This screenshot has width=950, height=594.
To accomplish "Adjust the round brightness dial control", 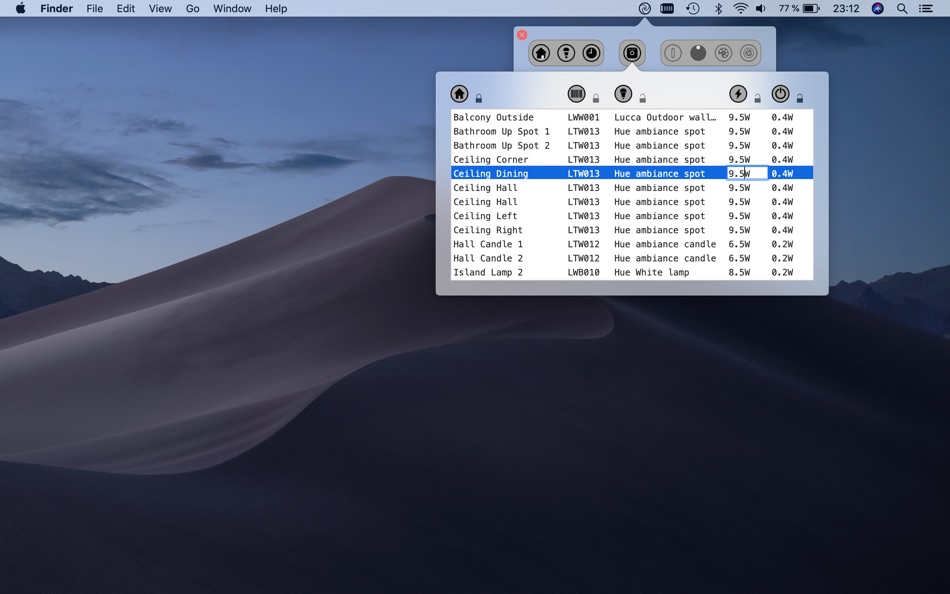I will [x=698, y=53].
